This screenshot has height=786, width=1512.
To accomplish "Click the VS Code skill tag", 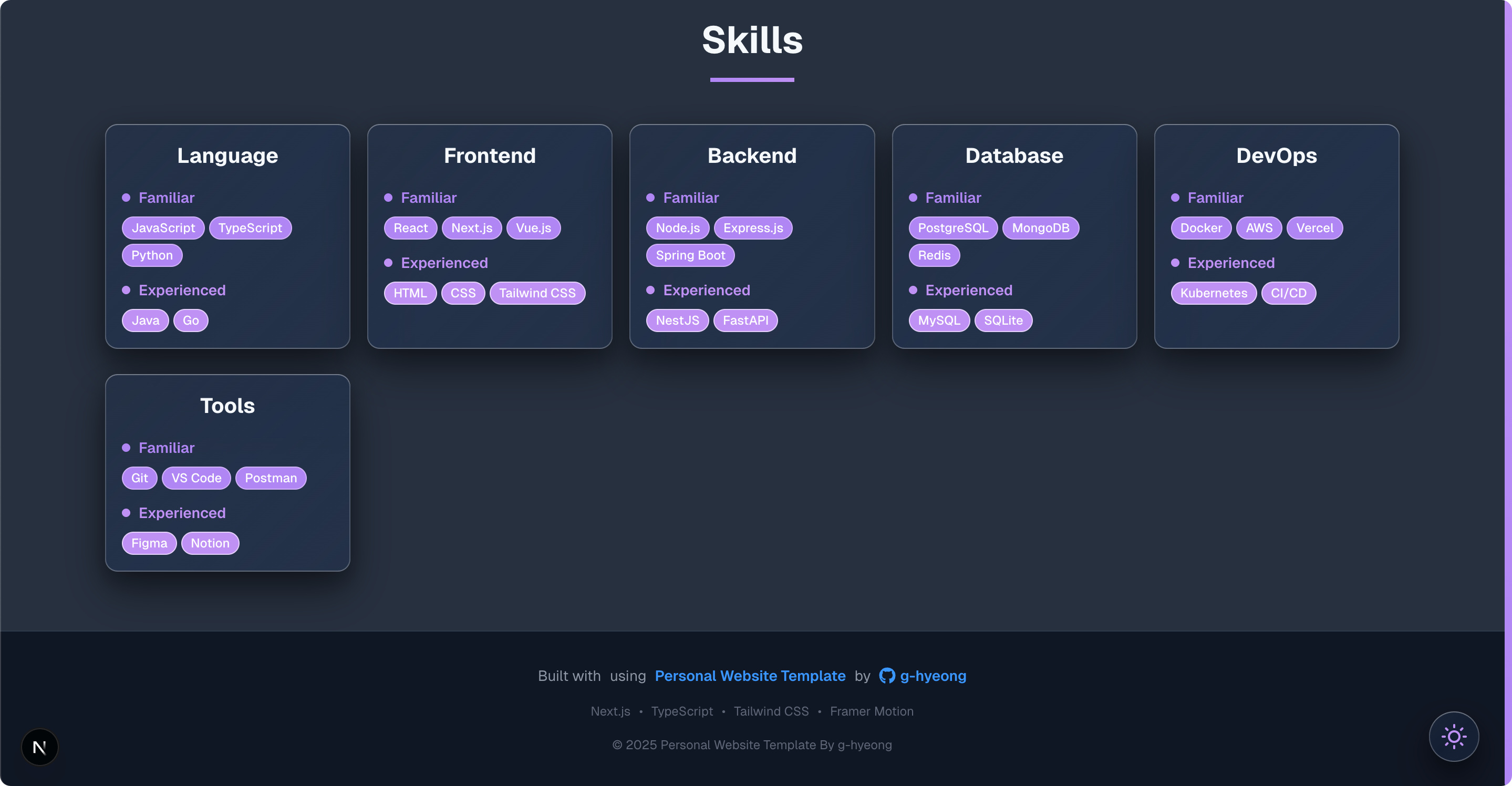I will click(x=196, y=478).
